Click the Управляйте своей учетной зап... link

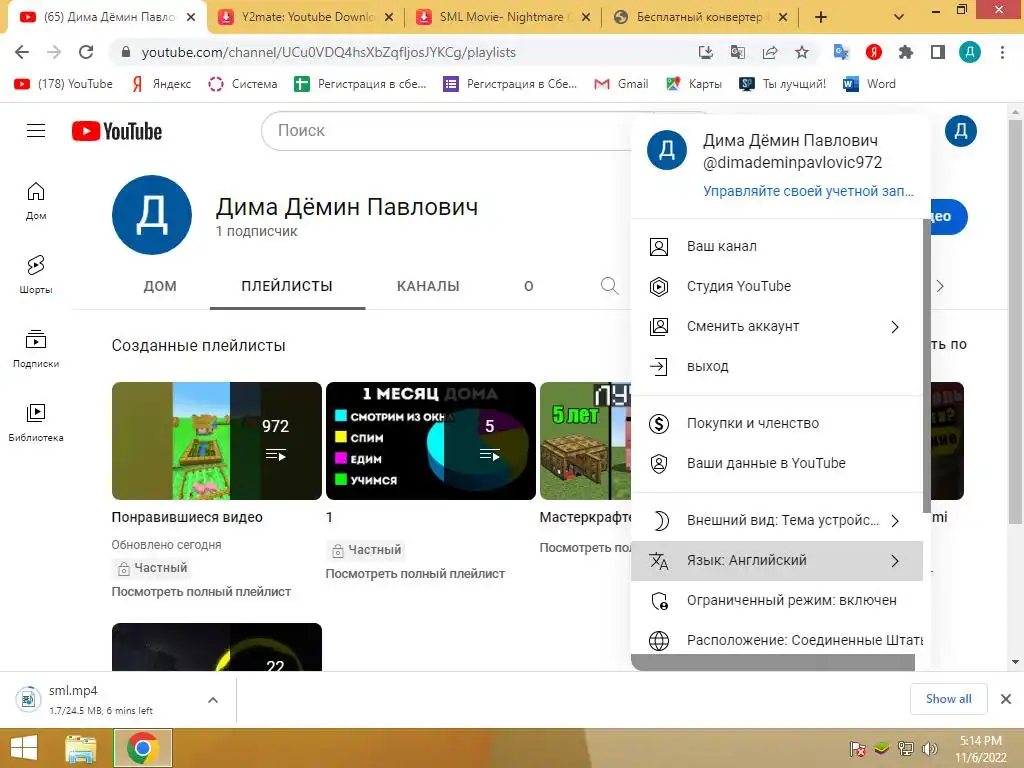(808, 191)
